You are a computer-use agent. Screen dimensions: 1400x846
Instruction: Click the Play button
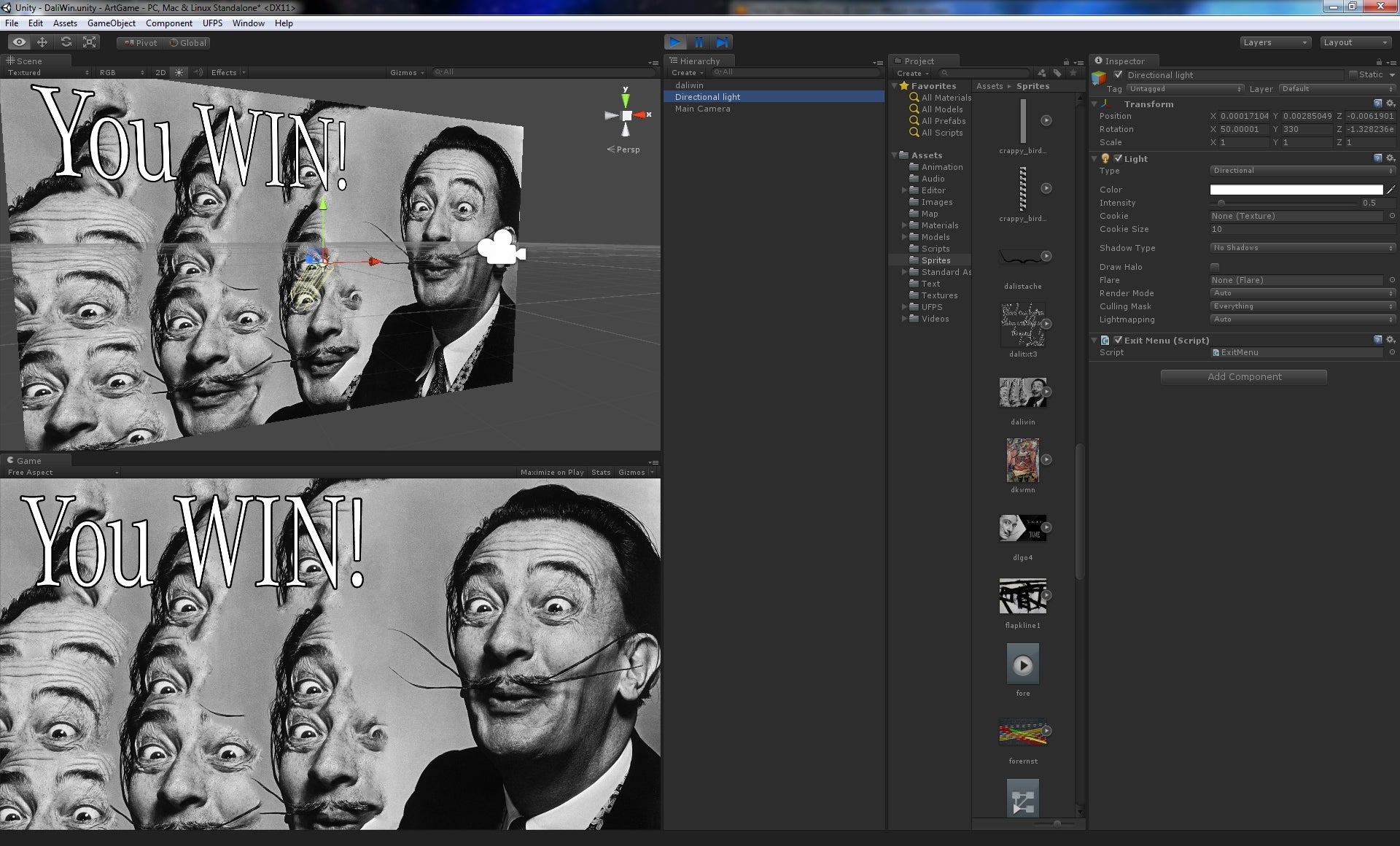[675, 42]
